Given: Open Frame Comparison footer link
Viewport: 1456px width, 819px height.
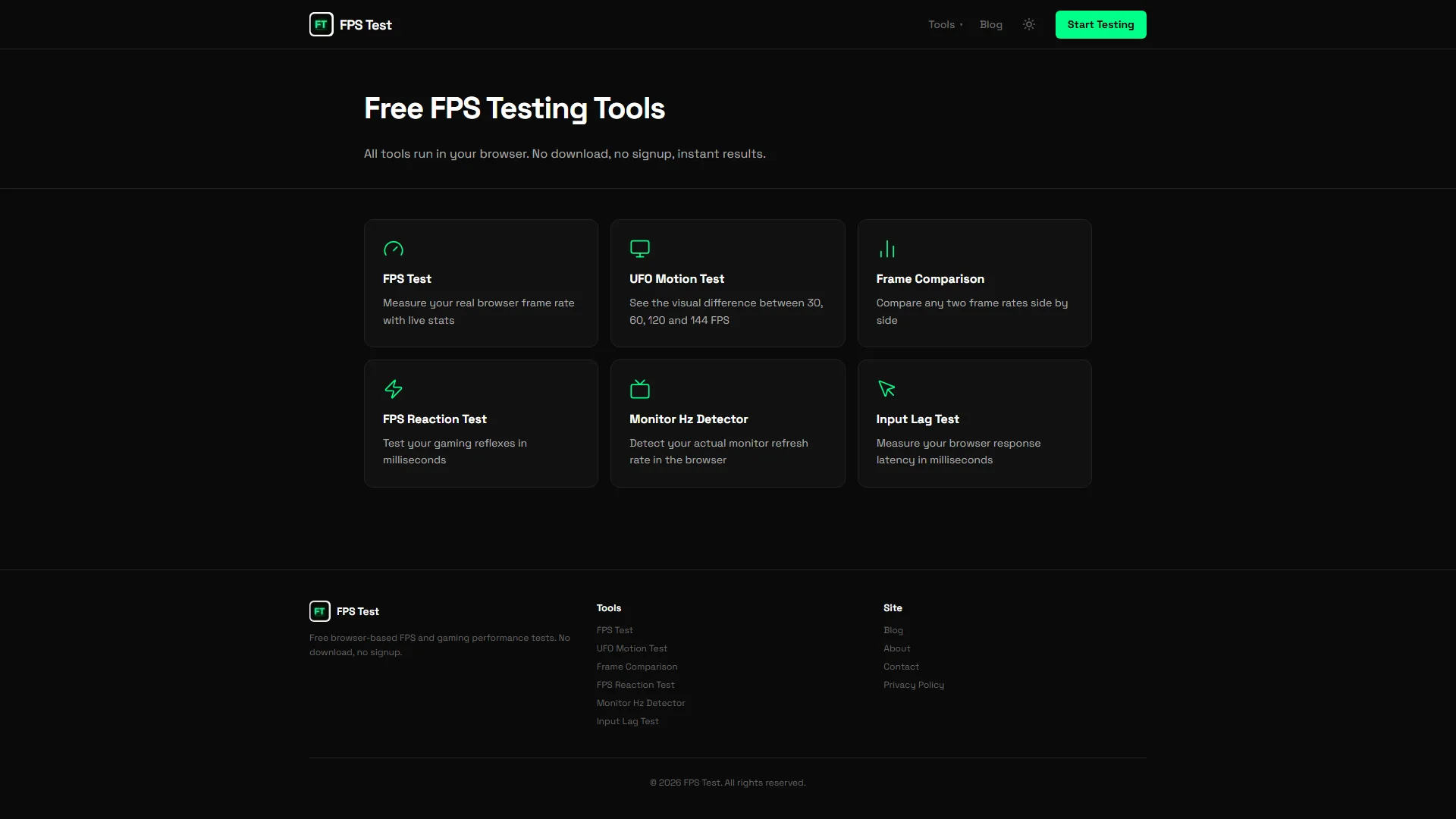Looking at the screenshot, I should [x=637, y=667].
